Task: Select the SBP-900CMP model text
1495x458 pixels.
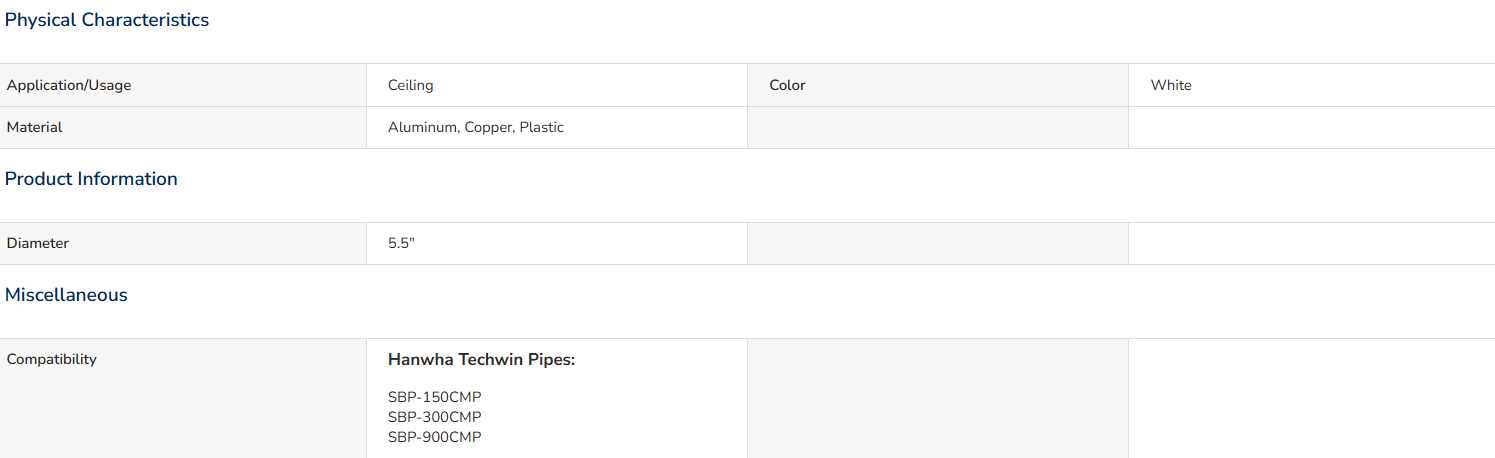Action: point(435,437)
